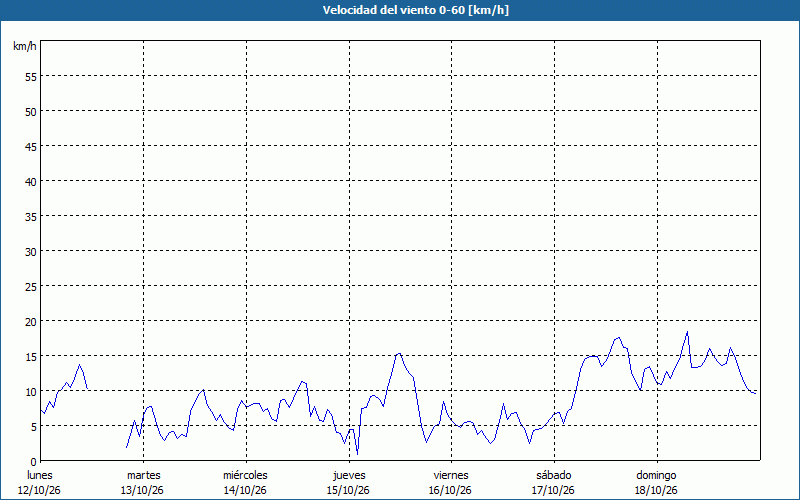Image resolution: width=800 pixels, height=500 pixels.
Task: Click the y-axis value '25'
Action: coord(31,287)
